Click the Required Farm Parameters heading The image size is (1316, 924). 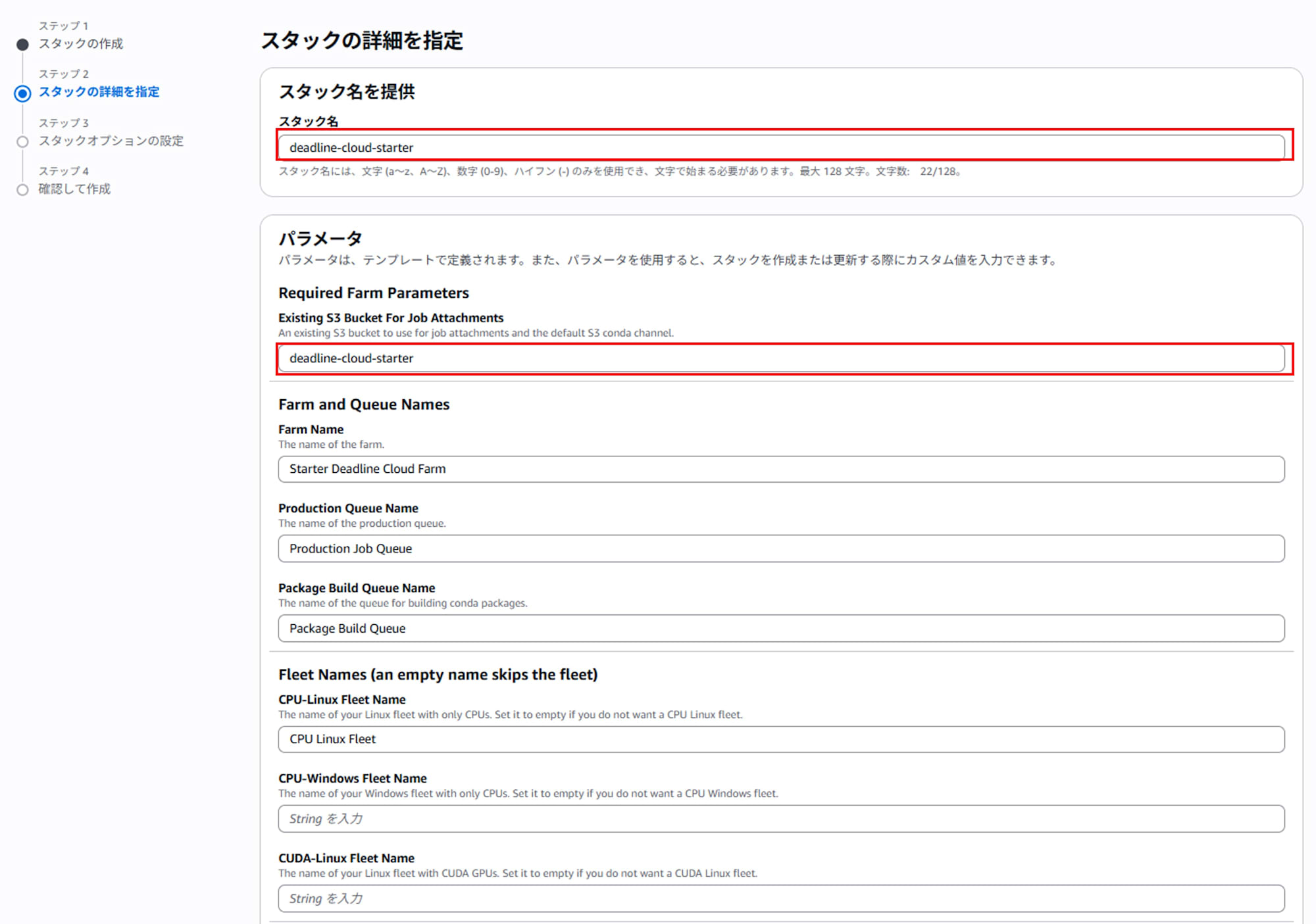[374, 293]
